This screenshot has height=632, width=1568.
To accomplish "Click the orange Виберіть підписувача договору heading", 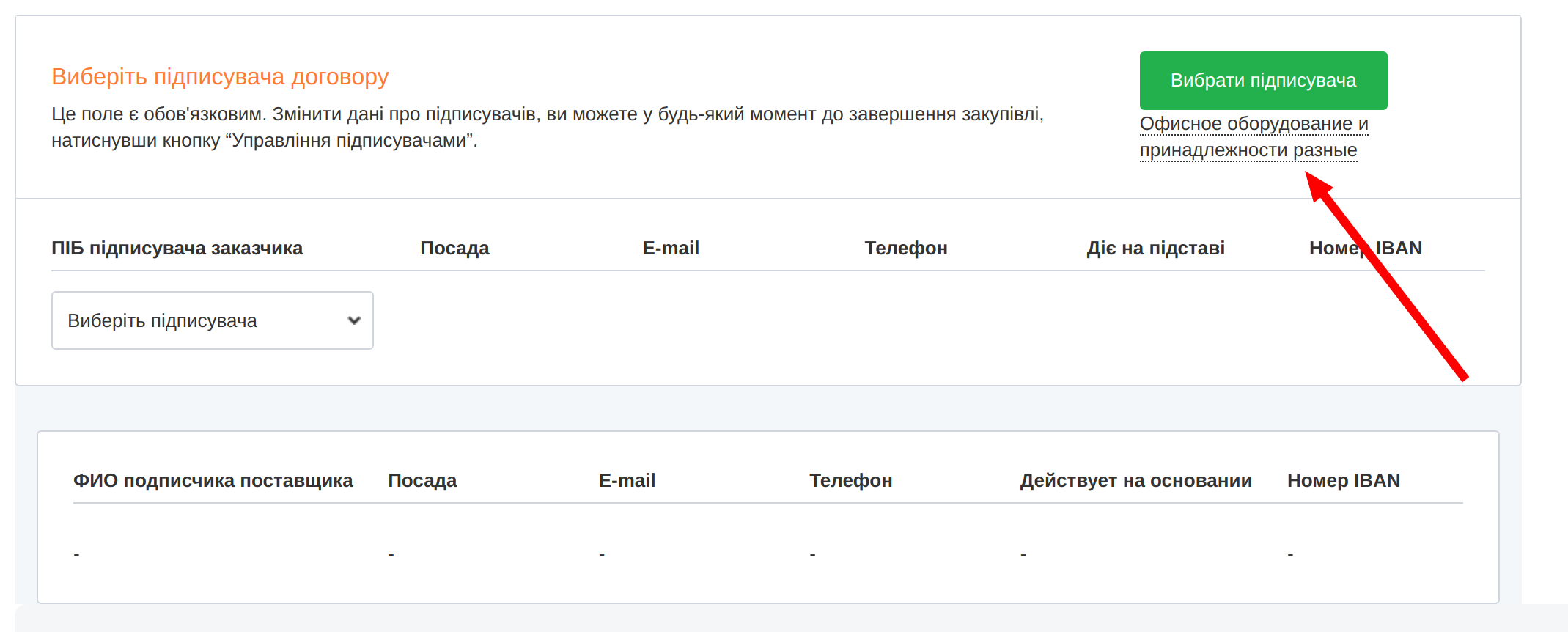I will pos(220,77).
